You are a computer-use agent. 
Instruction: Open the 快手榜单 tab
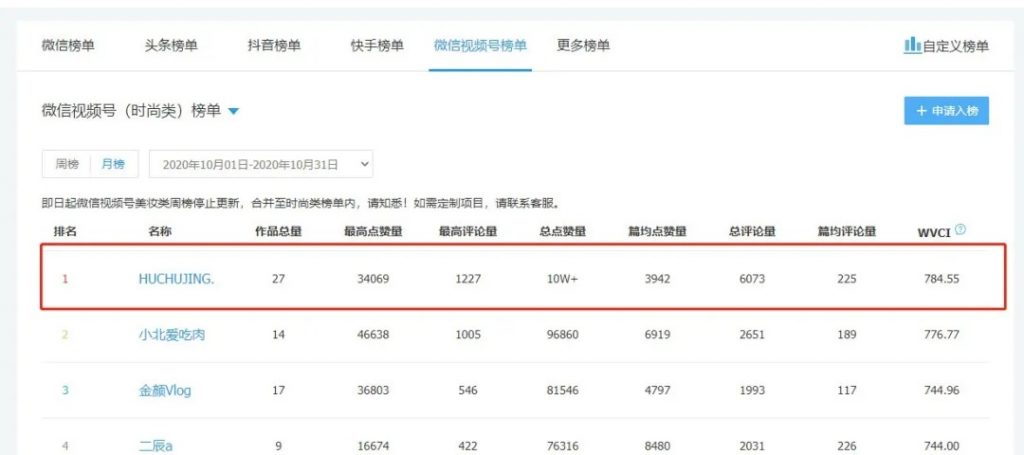coord(377,45)
